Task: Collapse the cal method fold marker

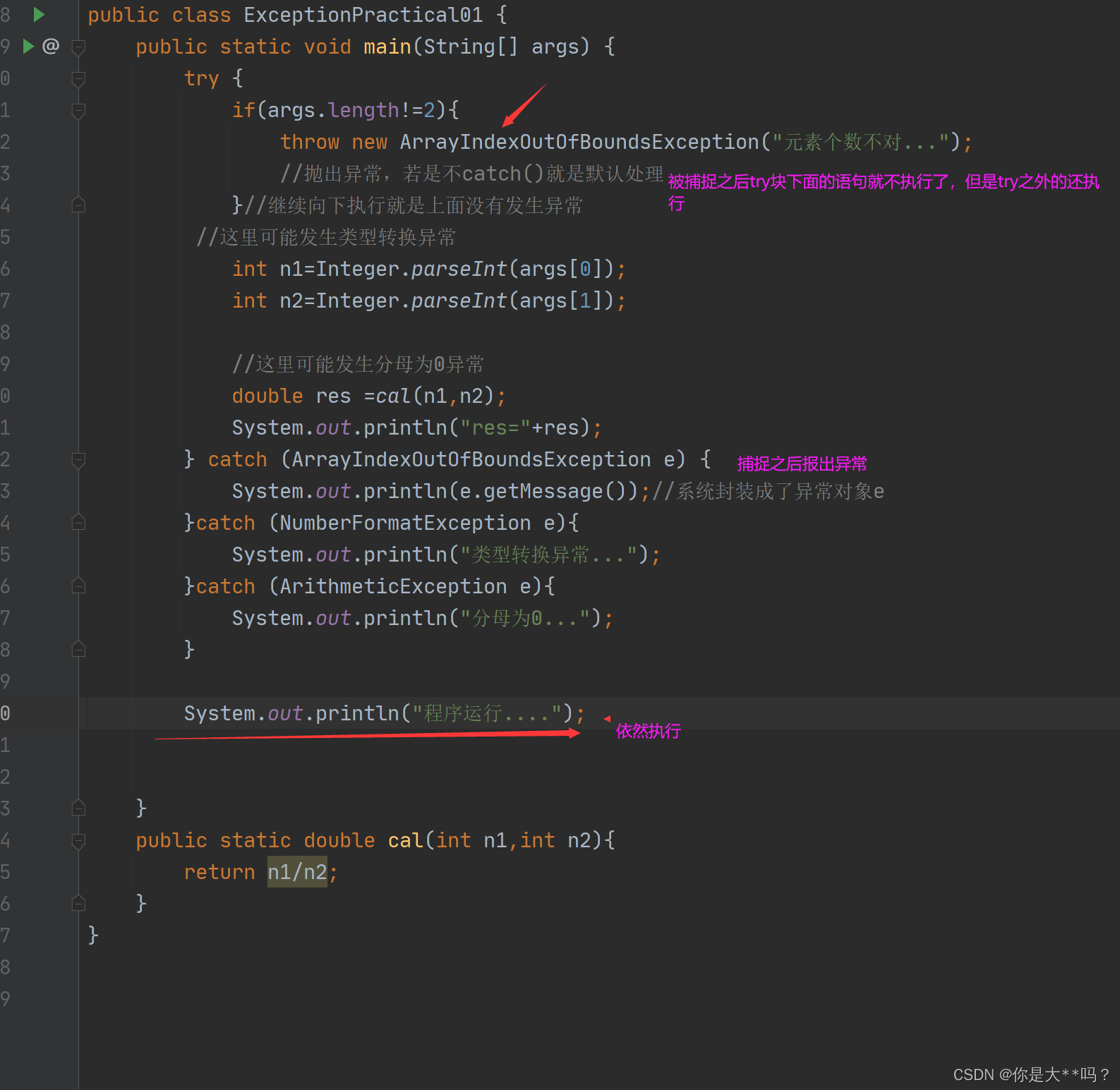Action: coord(78,840)
